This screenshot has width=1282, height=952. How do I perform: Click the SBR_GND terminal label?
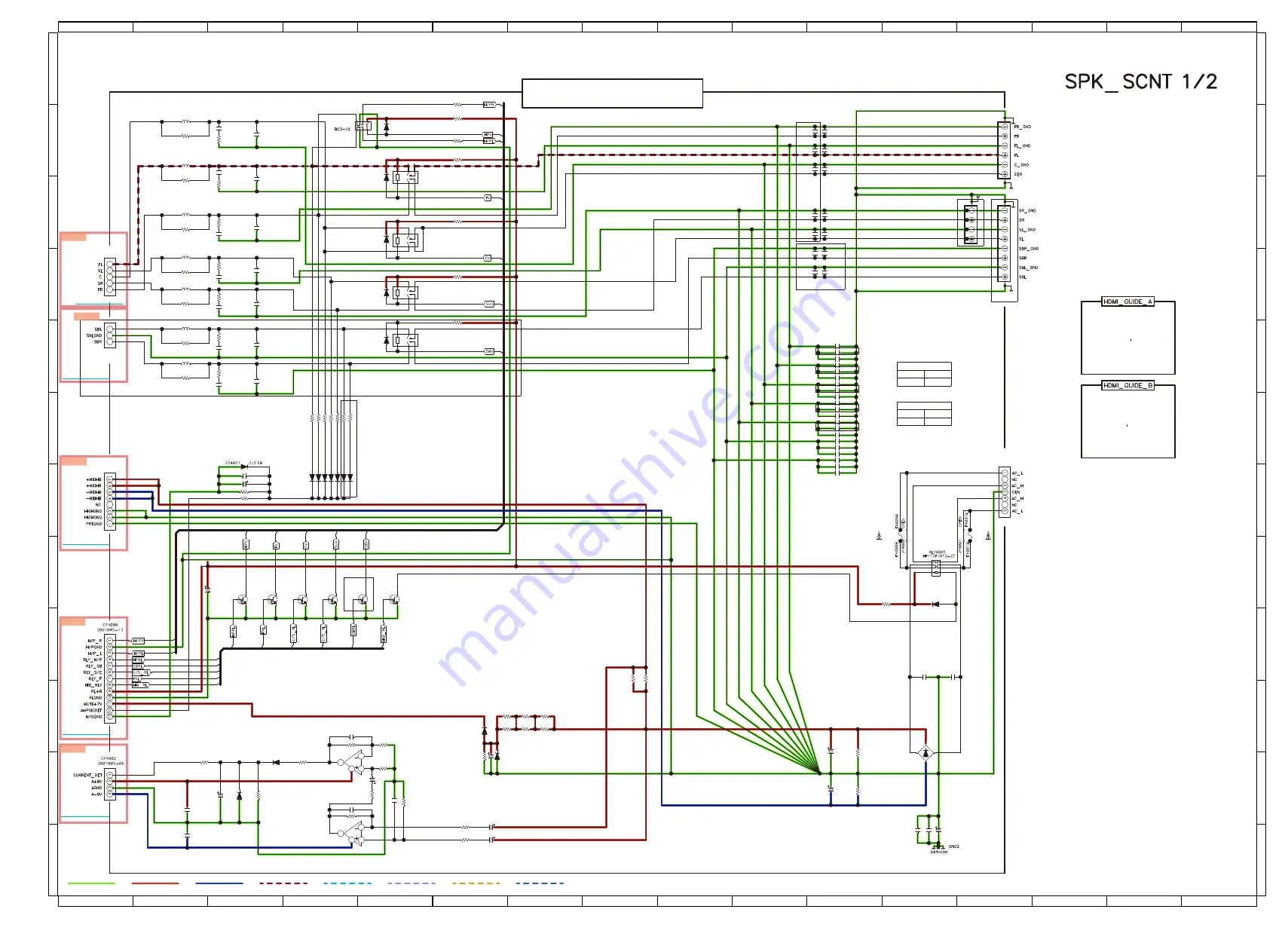click(x=1029, y=248)
